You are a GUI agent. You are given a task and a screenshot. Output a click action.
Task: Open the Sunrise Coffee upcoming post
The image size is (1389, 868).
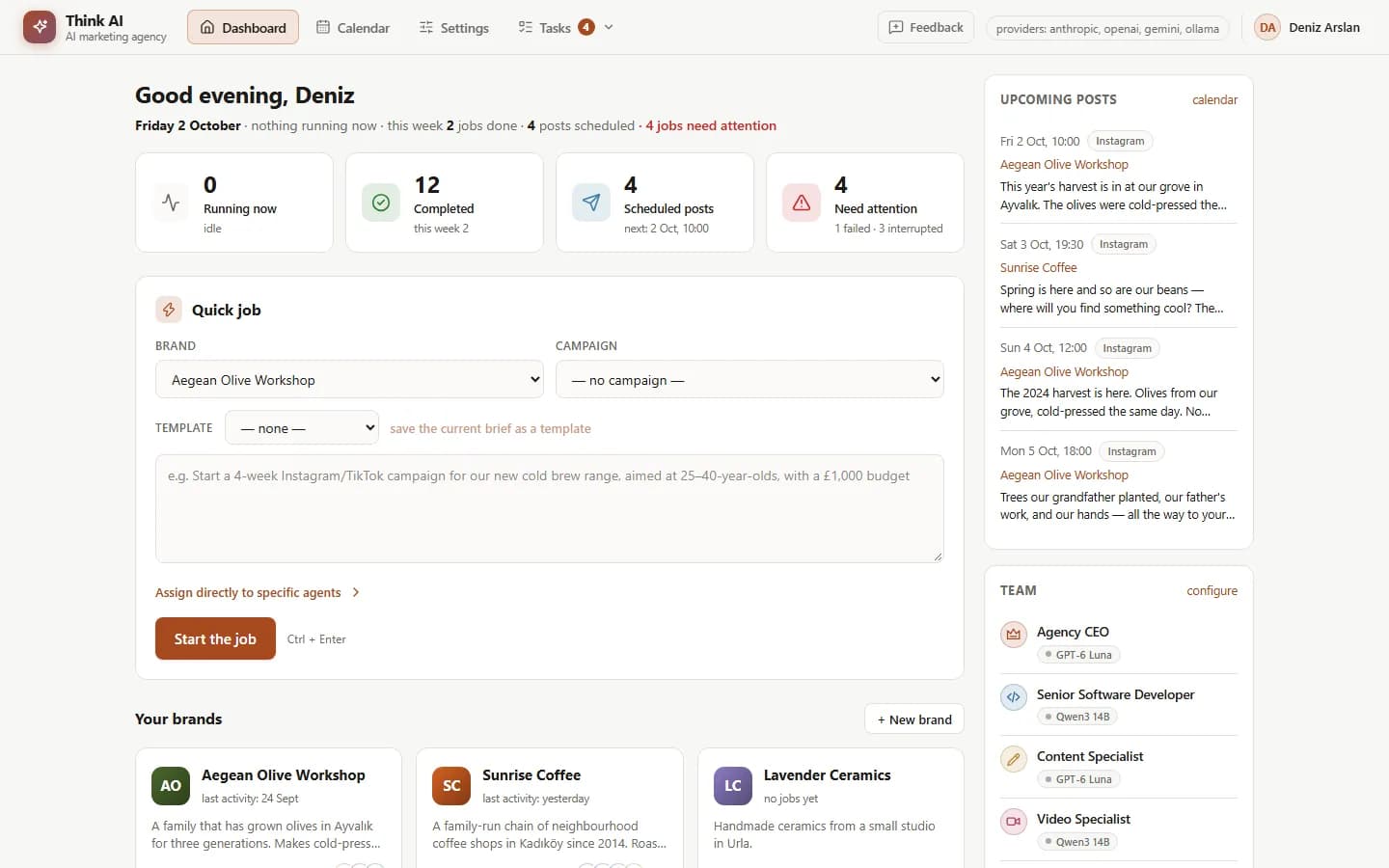coord(1119,276)
